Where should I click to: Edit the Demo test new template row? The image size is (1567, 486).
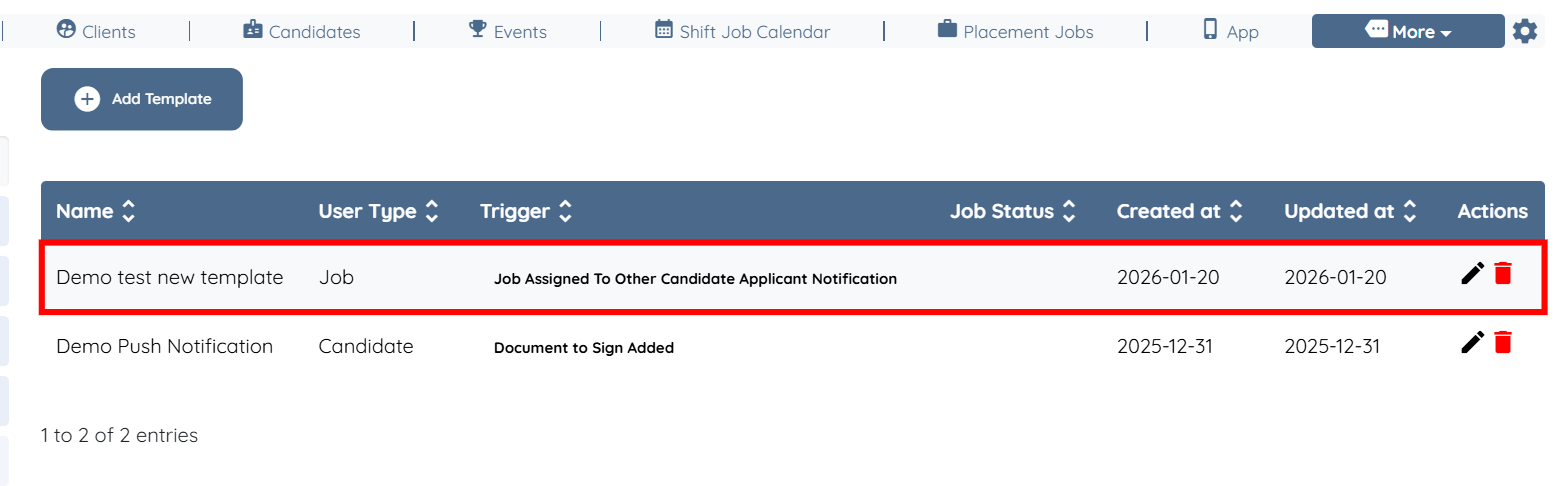(x=1472, y=273)
